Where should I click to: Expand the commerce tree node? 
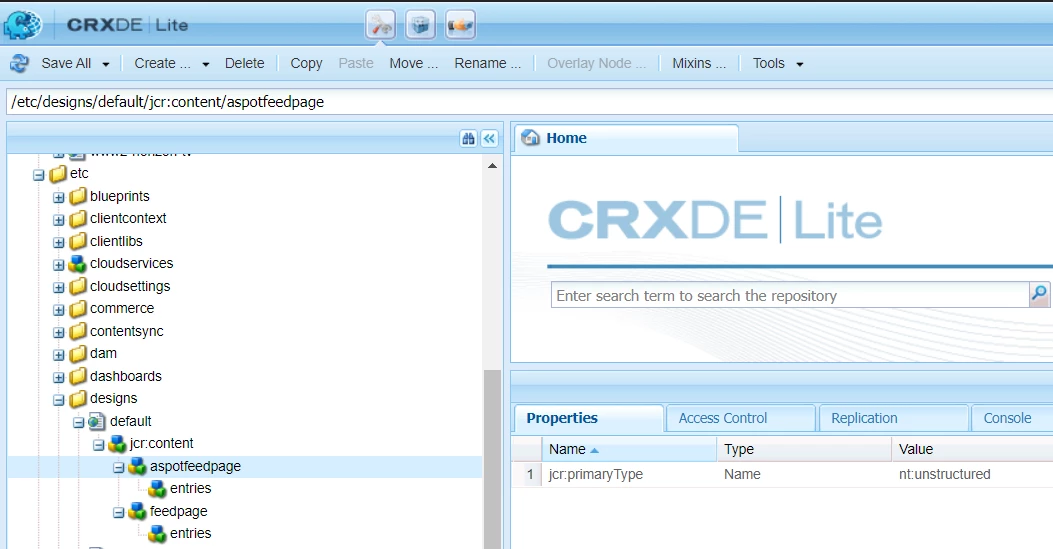[x=59, y=310]
